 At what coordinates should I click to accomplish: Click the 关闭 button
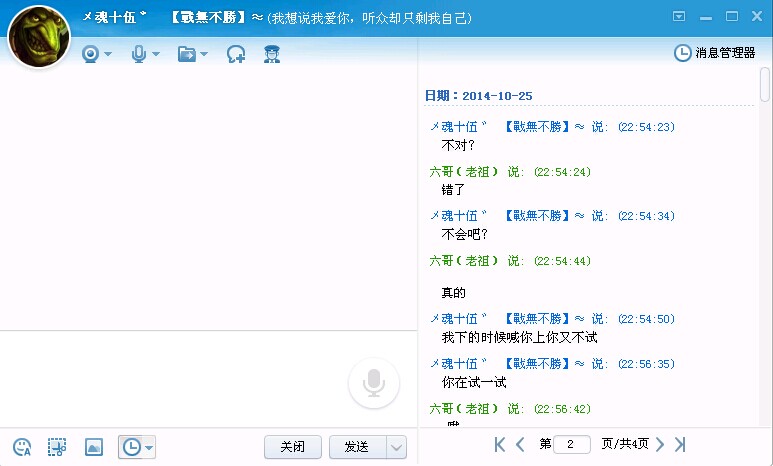pos(292,447)
